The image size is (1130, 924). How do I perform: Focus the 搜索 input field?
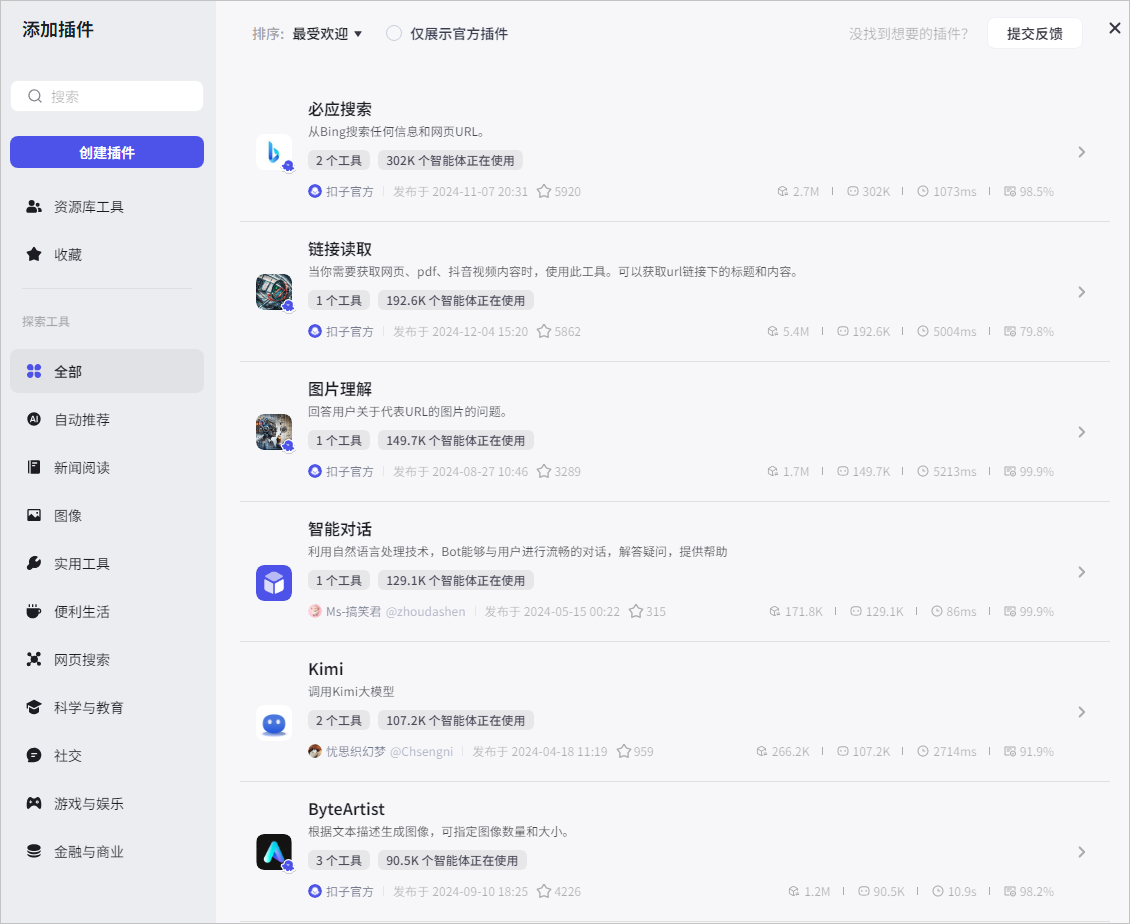click(107, 96)
